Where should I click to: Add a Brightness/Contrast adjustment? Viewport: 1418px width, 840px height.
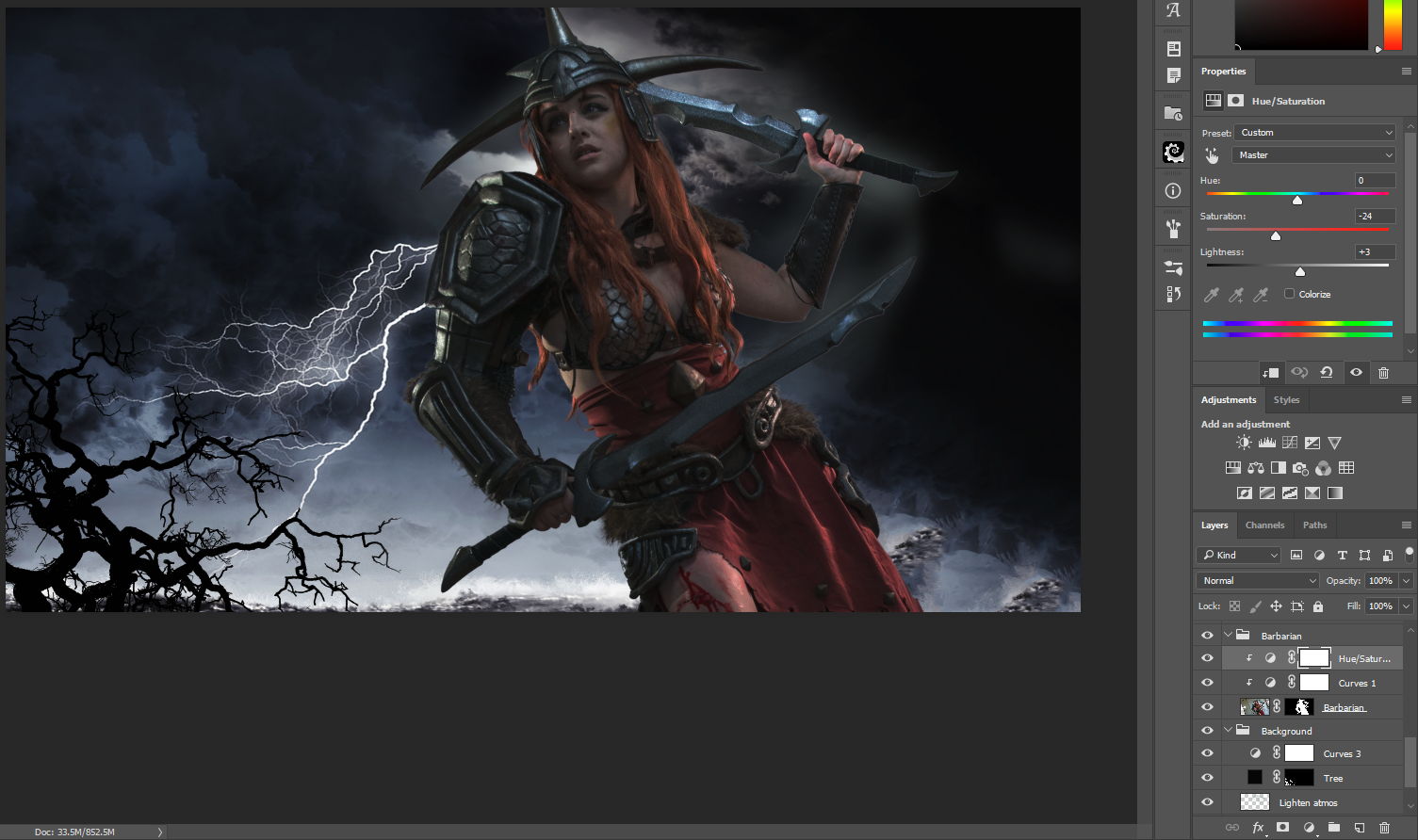point(1244,443)
